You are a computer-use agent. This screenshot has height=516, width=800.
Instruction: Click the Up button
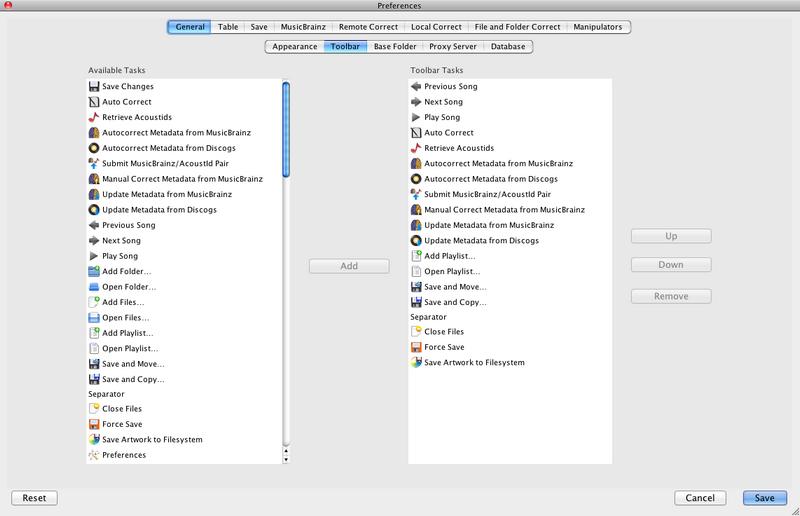coord(671,236)
